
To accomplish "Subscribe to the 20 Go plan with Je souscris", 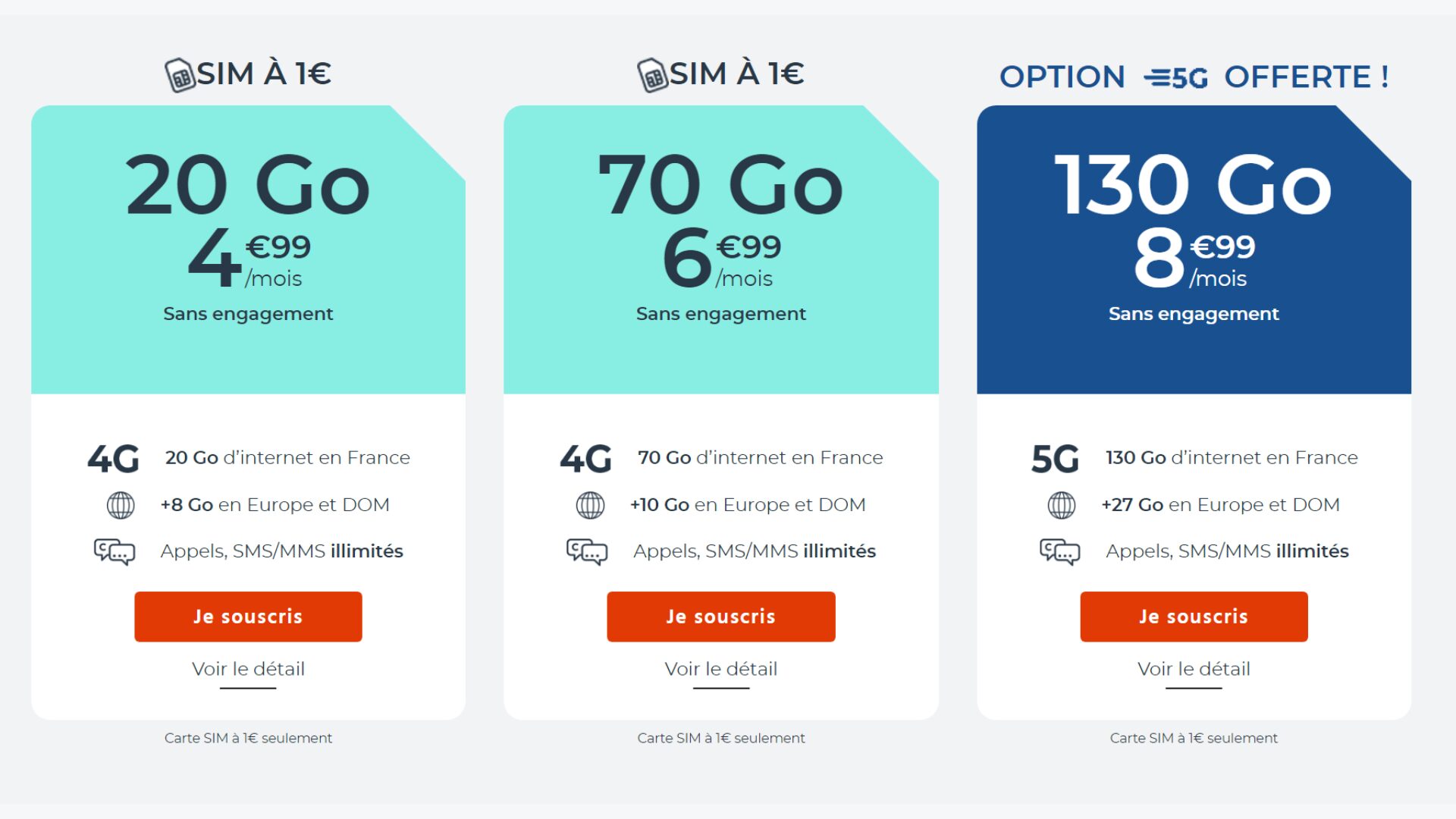I will 248,617.
